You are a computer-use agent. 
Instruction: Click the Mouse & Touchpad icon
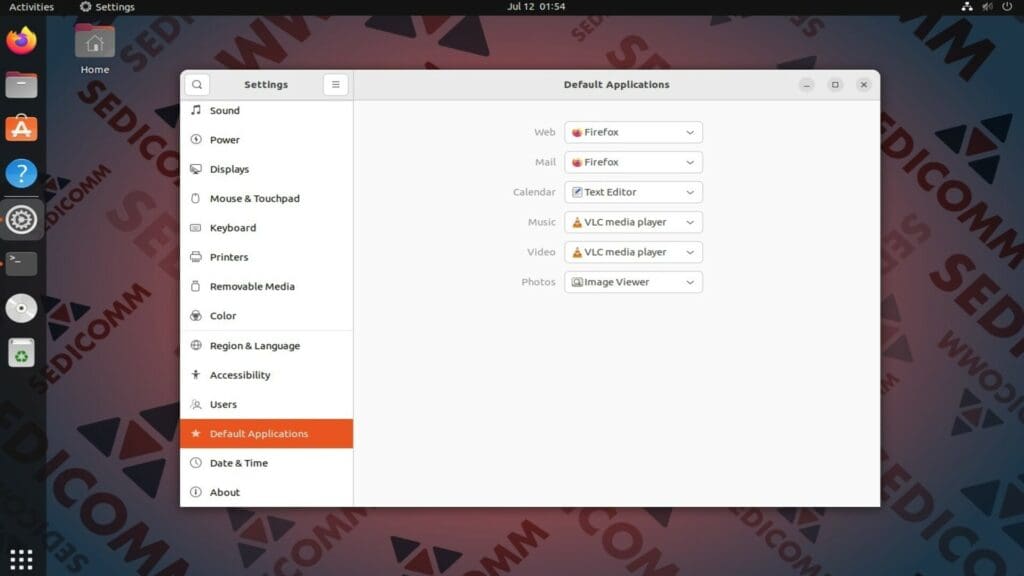pyautogui.click(x=196, y=198)
